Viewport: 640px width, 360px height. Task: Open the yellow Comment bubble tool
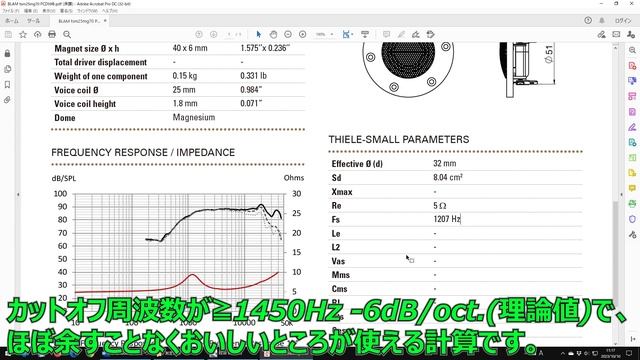pyautogui.click(x=632, y=189)
